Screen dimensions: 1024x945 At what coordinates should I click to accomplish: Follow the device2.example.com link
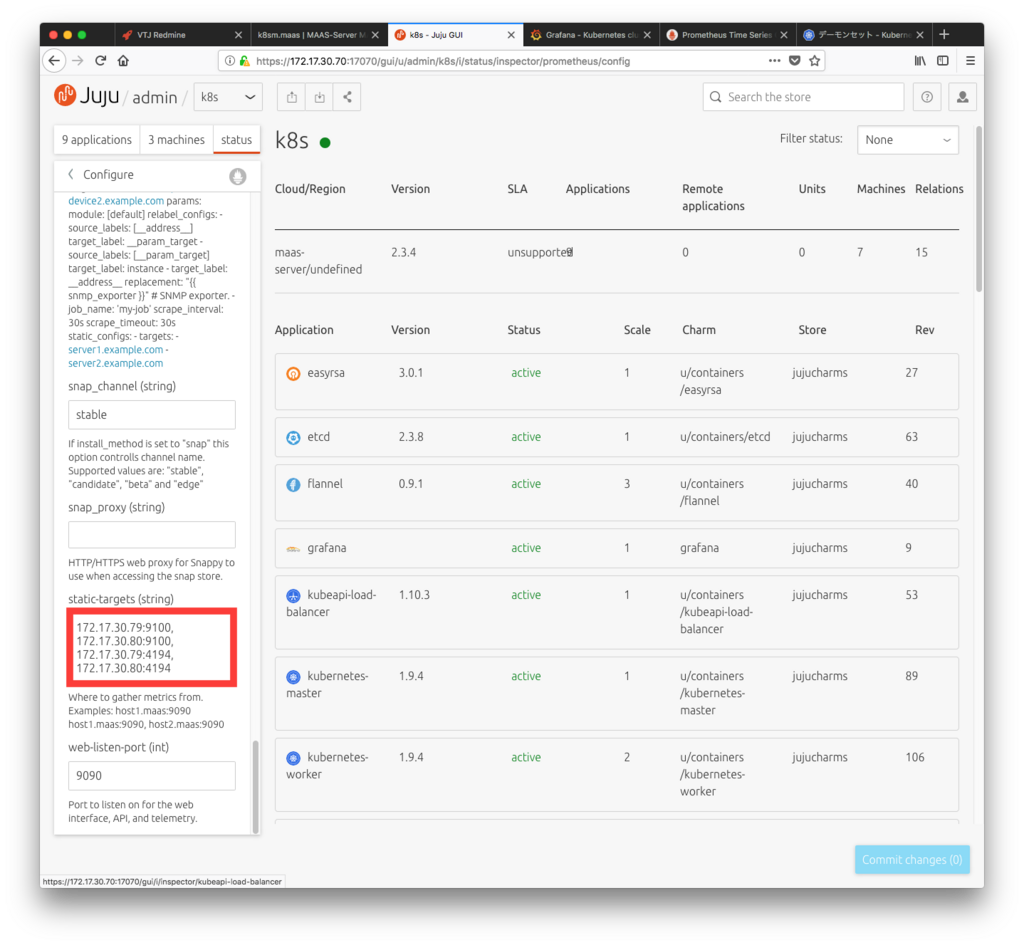116,200
